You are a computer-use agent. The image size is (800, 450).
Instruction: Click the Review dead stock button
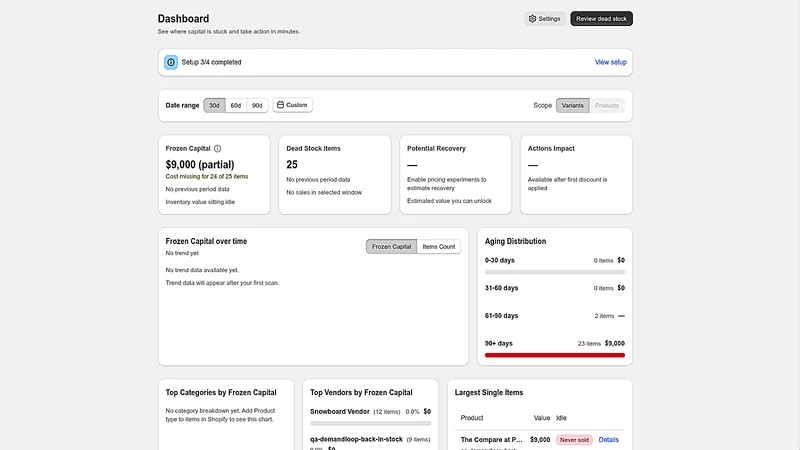(602, 19)
